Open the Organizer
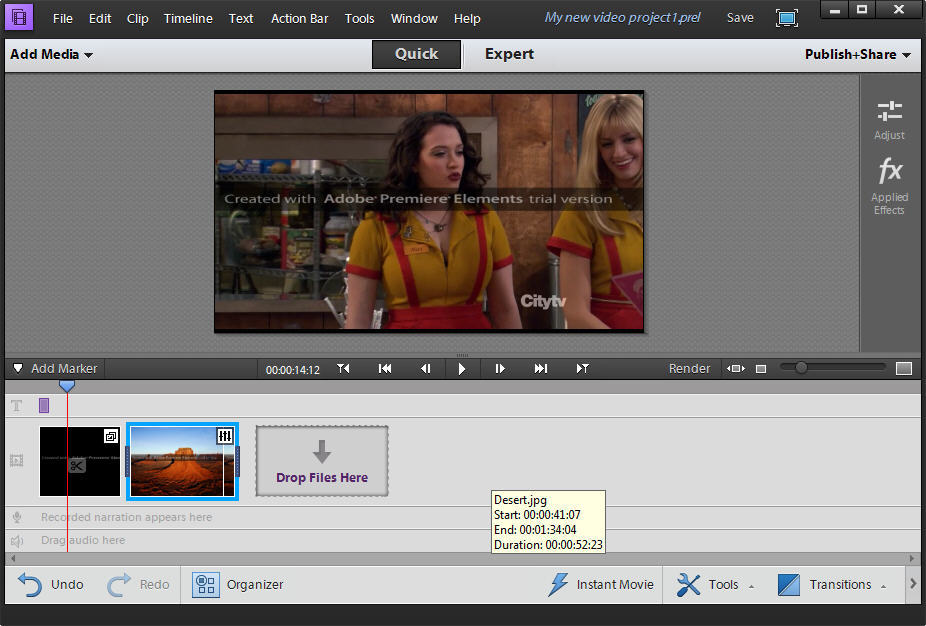The height and width of the screenshot is (626, 926). click(238, 585)
